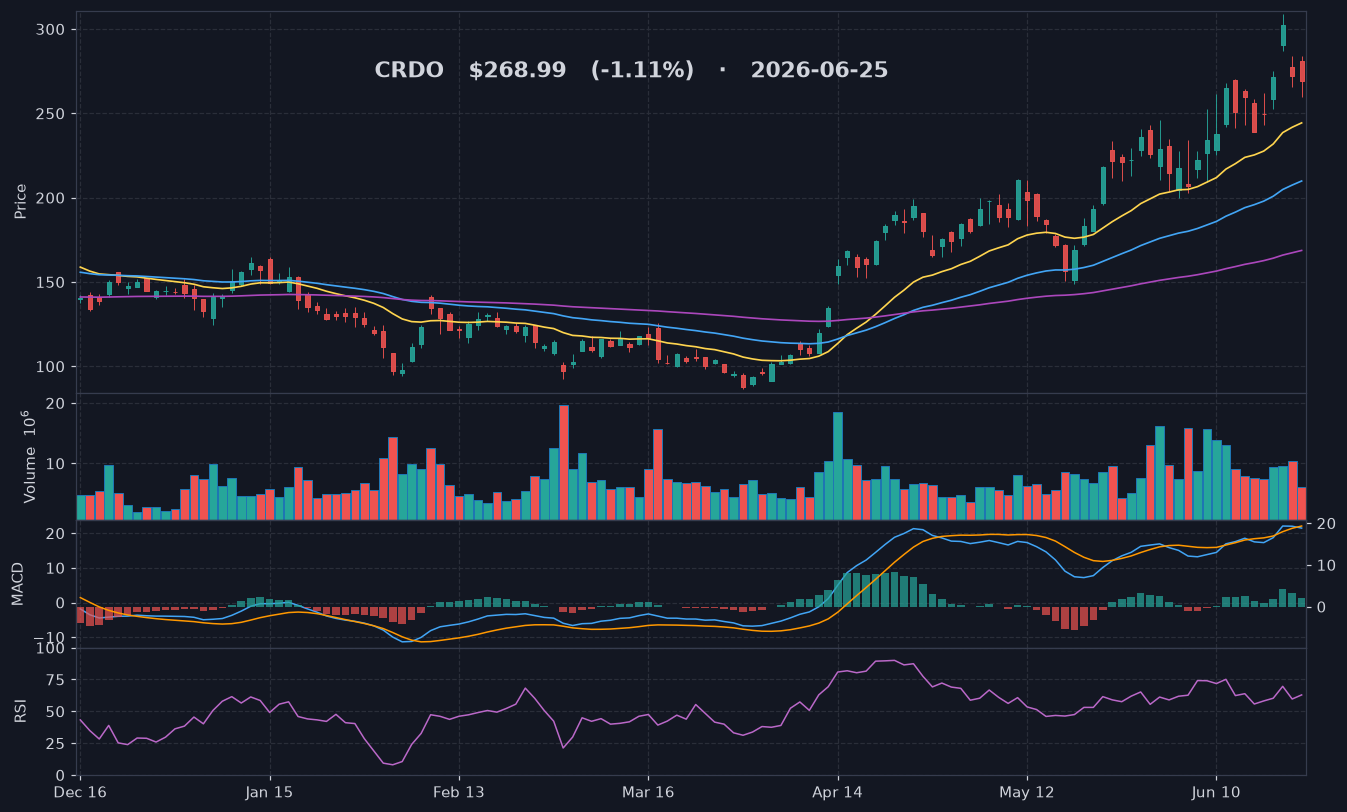Click the Jun 10 date tick label
This screenshot has height=812, width=1347.
1217,791
